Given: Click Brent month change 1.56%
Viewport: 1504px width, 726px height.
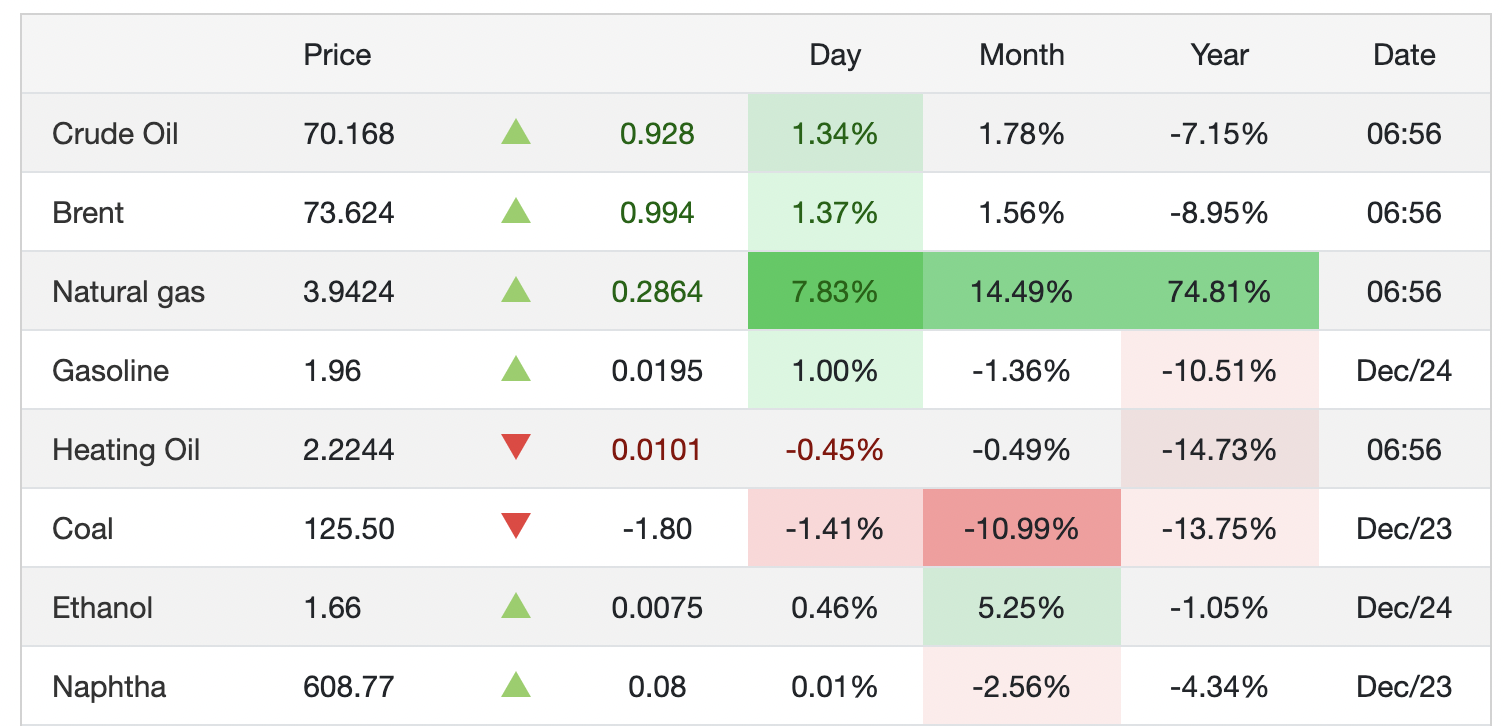Looking at the screenshot, I should click(x=1022, y=212).
